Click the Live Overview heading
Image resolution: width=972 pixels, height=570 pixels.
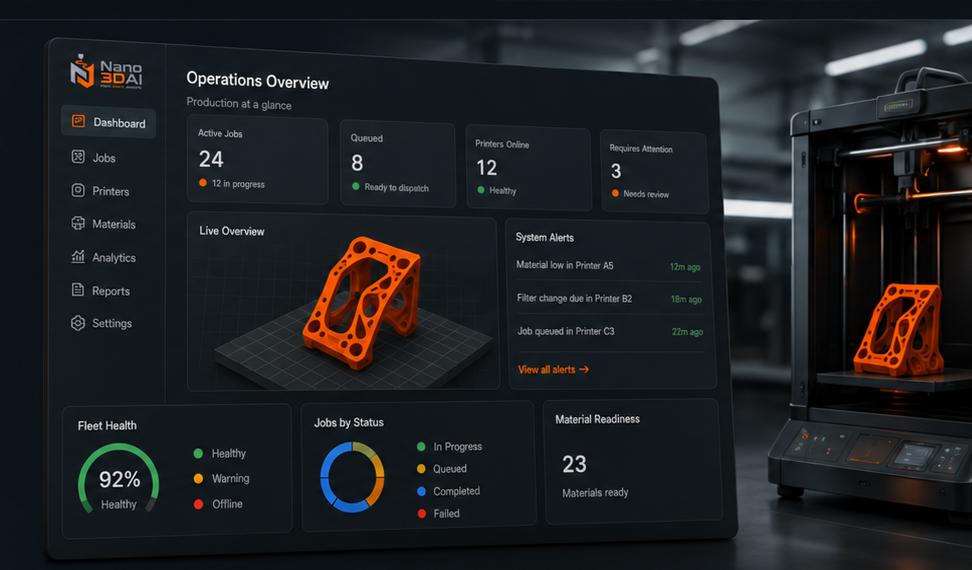click(x=232, y=231)
